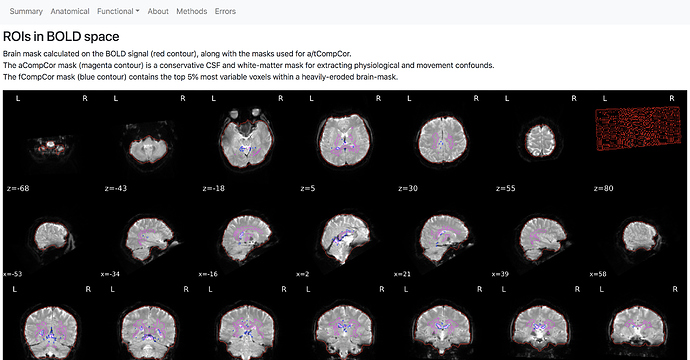This screenshot has width=690, height=360.
Task: Open the About section link
Action: [x=158, y=11]
